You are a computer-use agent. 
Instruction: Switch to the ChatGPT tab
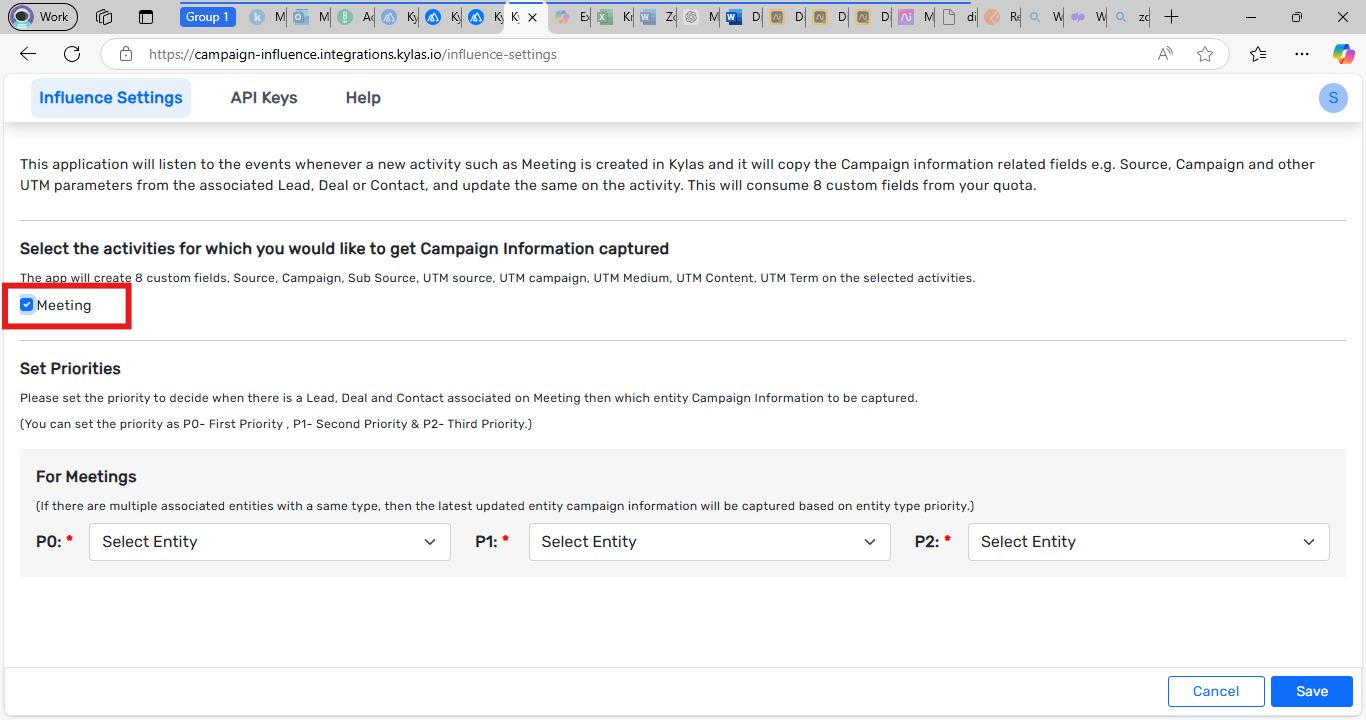tap(700, 17)
